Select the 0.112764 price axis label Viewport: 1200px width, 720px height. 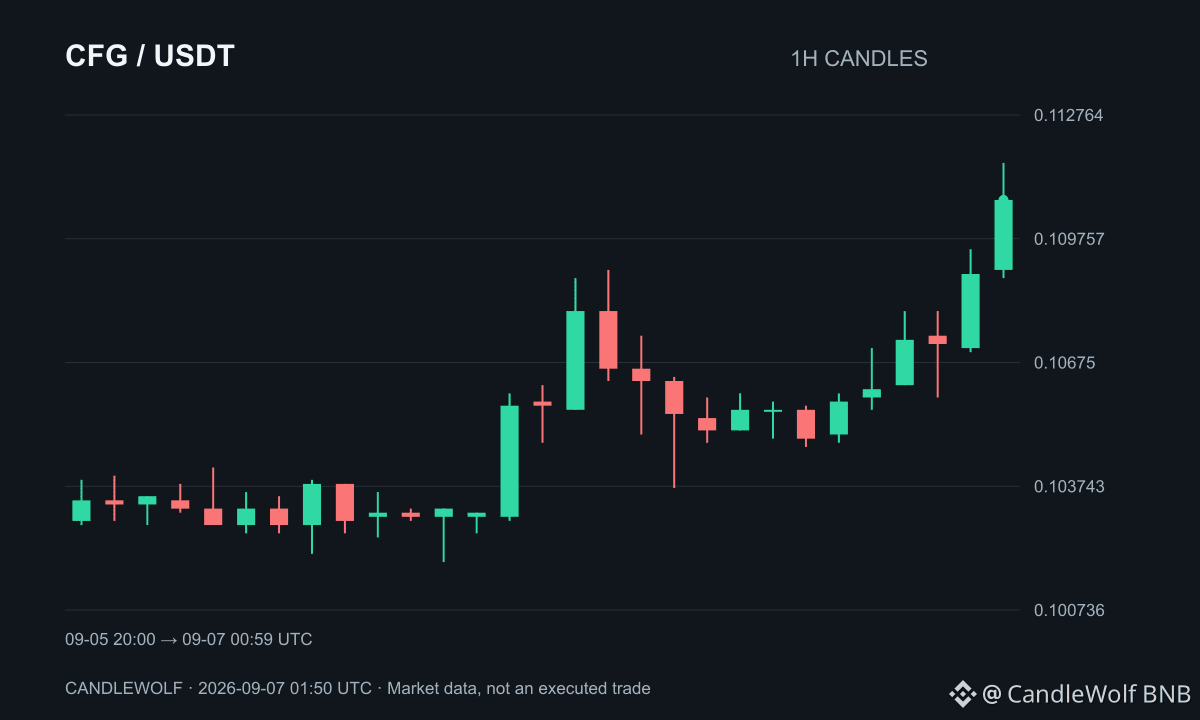tap(1068, 115)
